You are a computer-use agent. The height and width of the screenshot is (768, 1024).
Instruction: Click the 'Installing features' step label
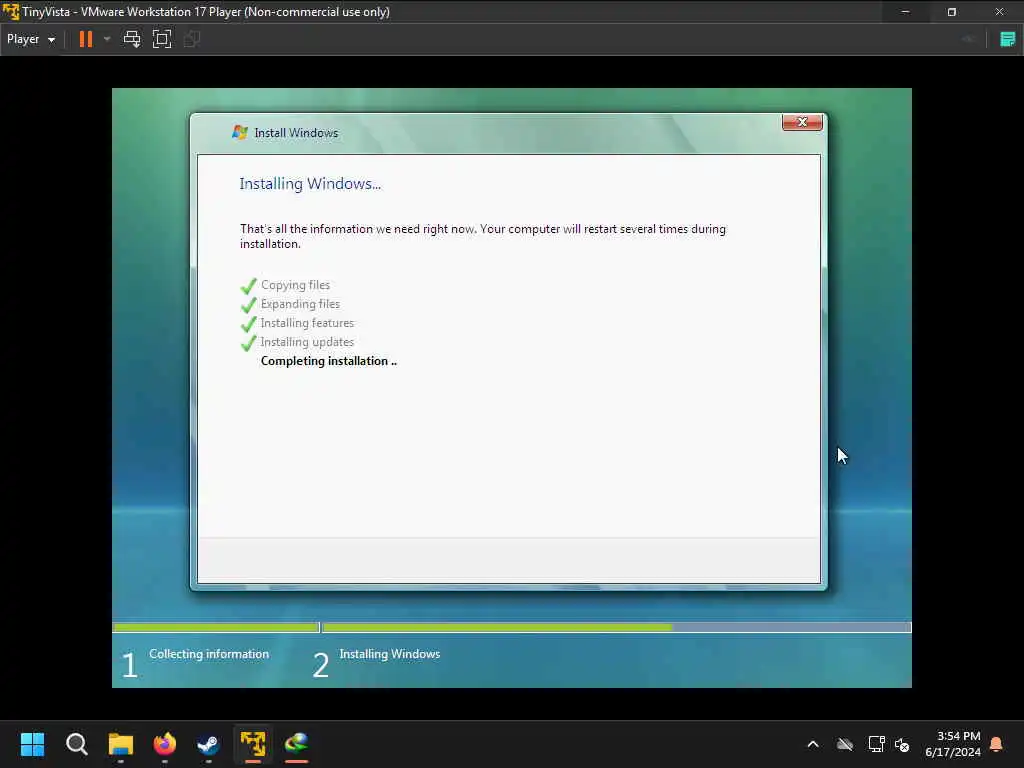(307, 323)
